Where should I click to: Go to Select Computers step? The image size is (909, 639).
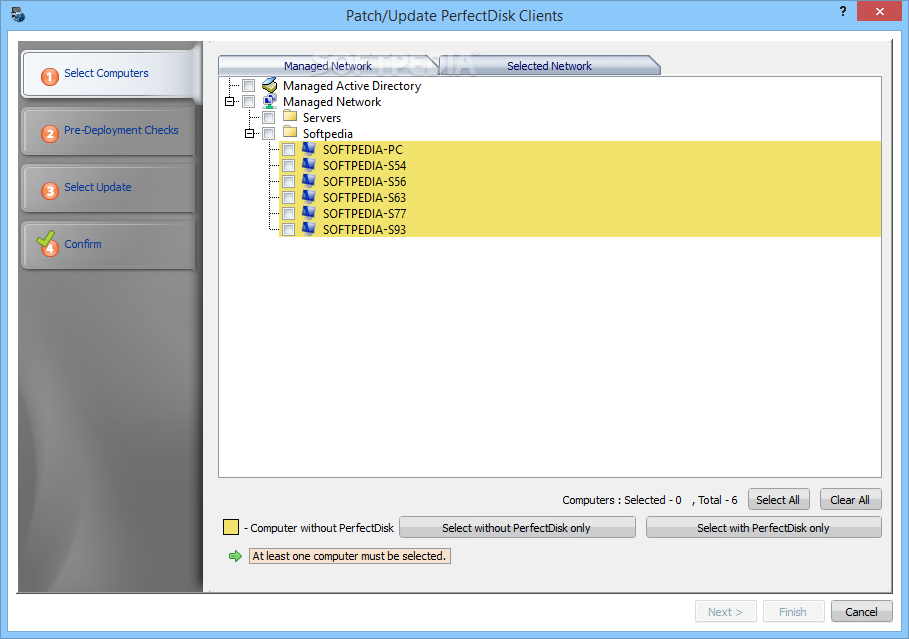[109, 74]
